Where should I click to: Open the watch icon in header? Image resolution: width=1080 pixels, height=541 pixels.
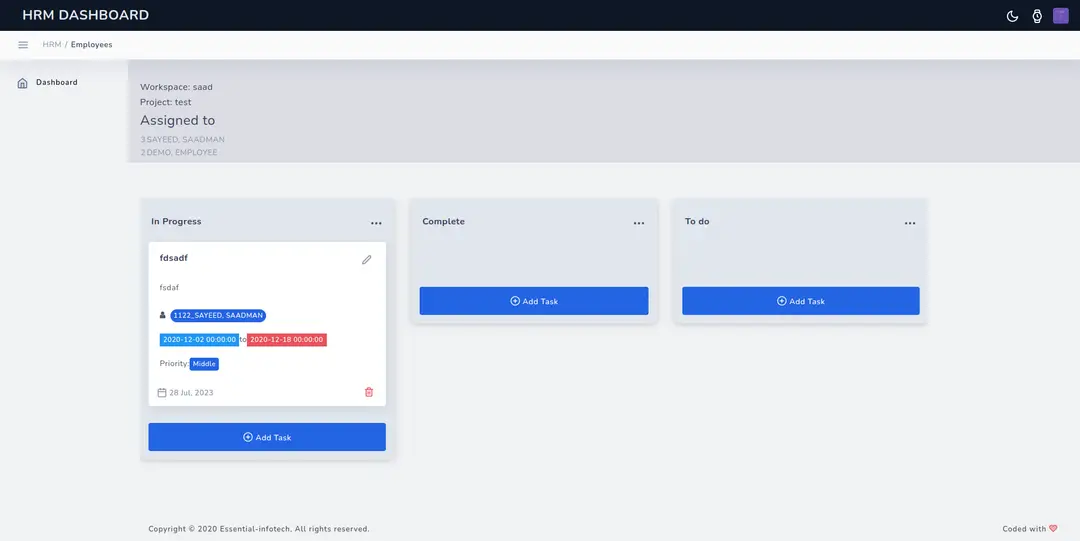pyautogui.click(x=1037, y=16)
